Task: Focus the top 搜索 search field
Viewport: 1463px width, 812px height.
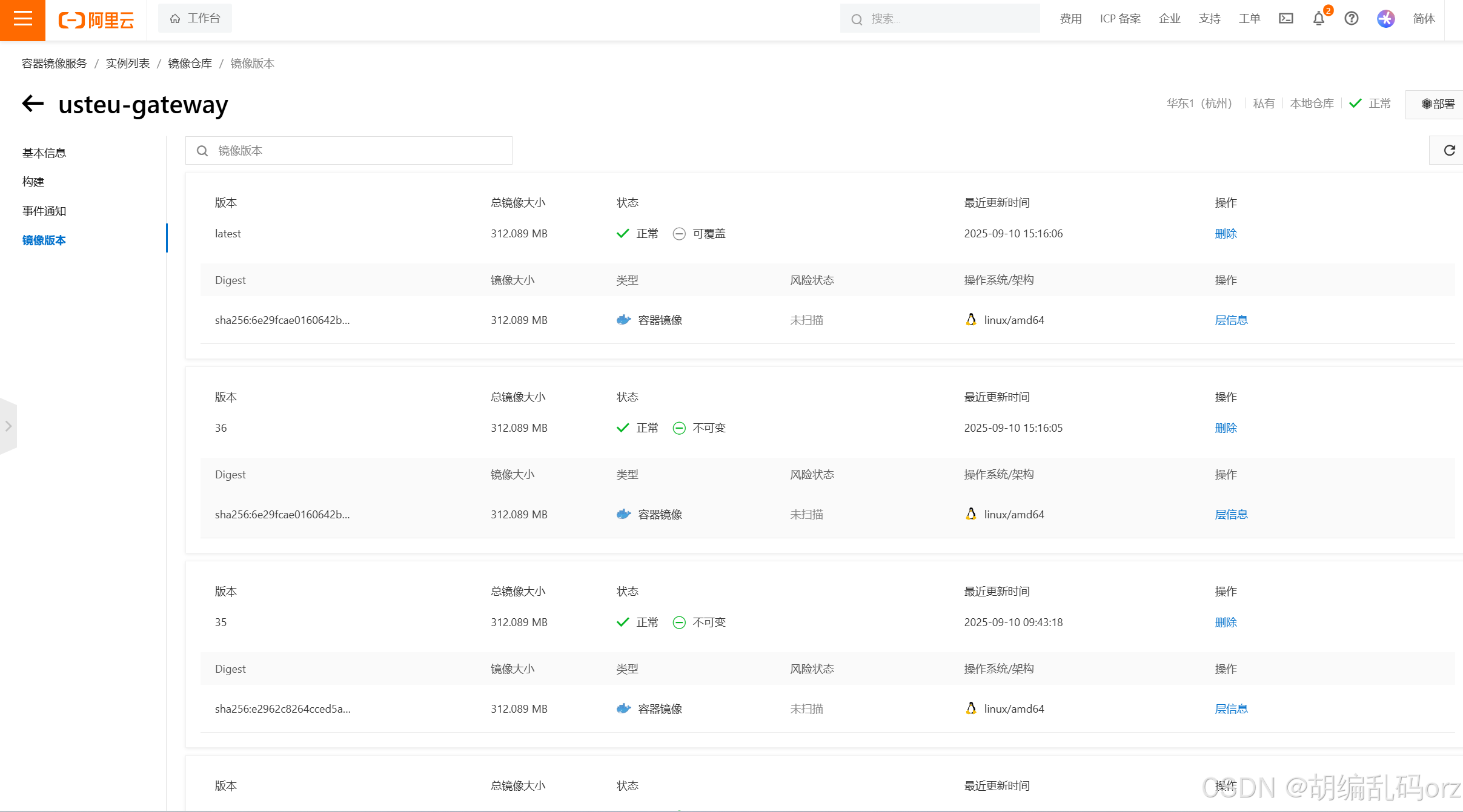Action: [x=940, y=19]
